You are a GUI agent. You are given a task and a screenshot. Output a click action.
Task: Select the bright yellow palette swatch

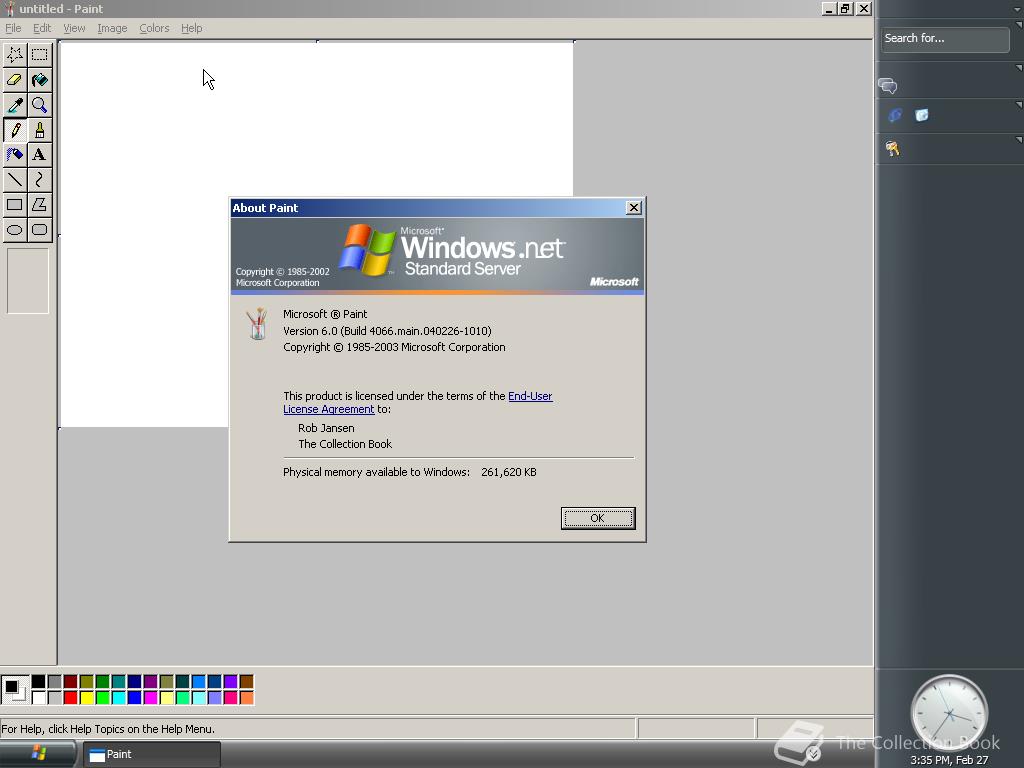point(87,697)
